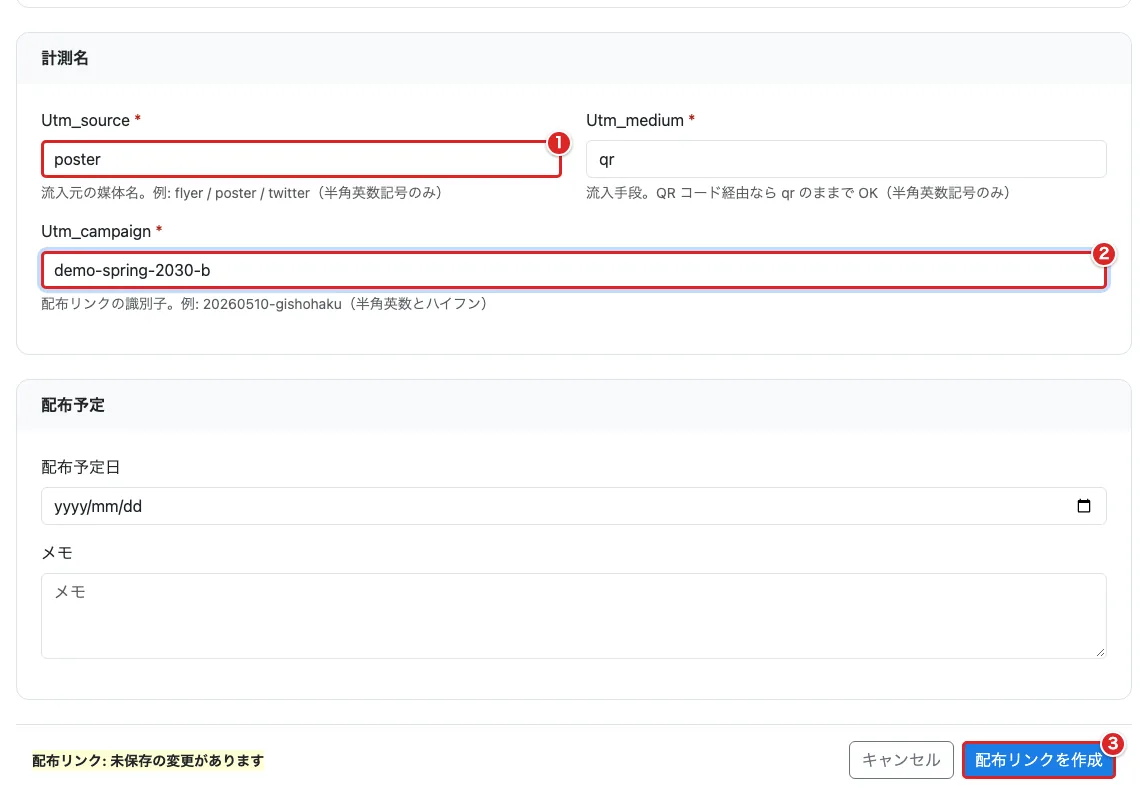Click the hint text starting 配布リンクの識別子
The image size is (1148, 803).
point(264,304)
